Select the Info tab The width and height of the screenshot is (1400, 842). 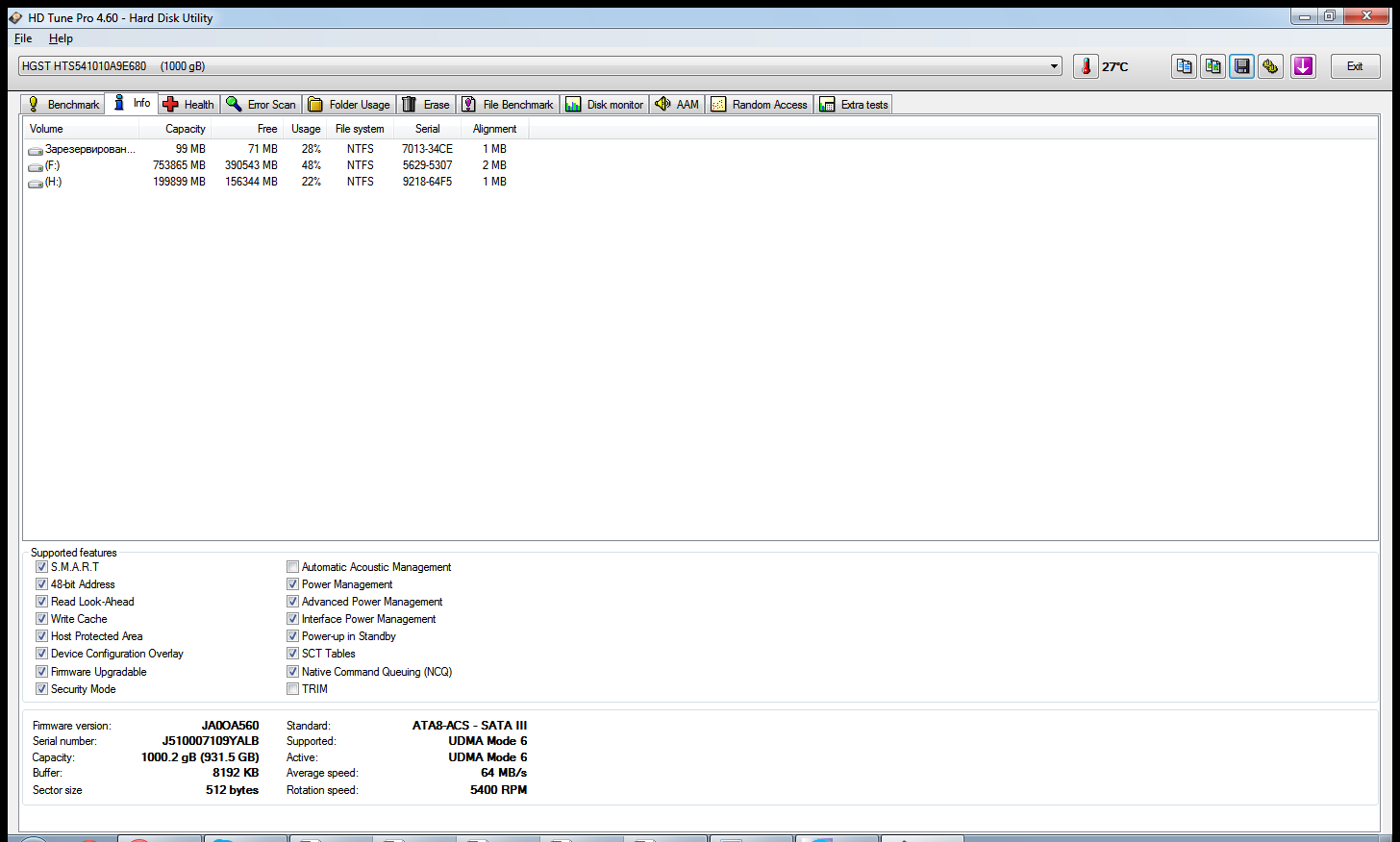click(x=132, y=103)
